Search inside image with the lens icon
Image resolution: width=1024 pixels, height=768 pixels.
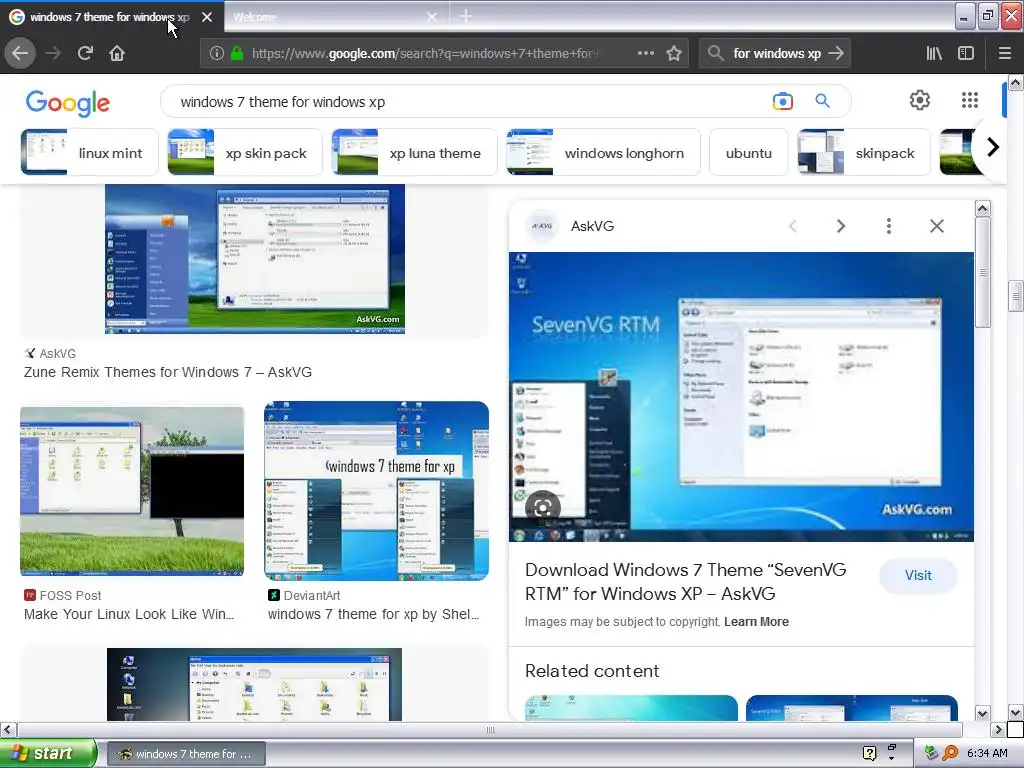click(543, 507)
